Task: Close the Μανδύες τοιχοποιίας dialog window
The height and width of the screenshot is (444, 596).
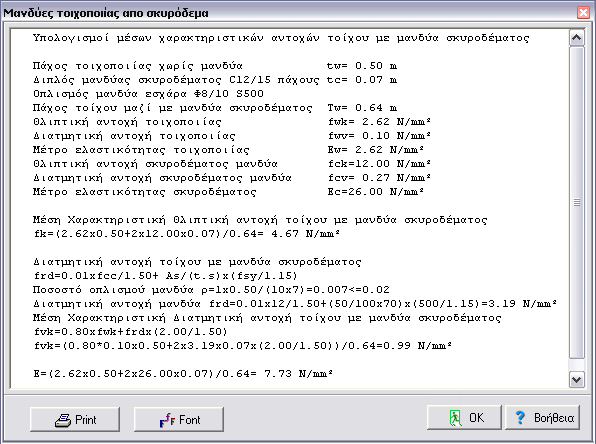Action: (583, 13)
